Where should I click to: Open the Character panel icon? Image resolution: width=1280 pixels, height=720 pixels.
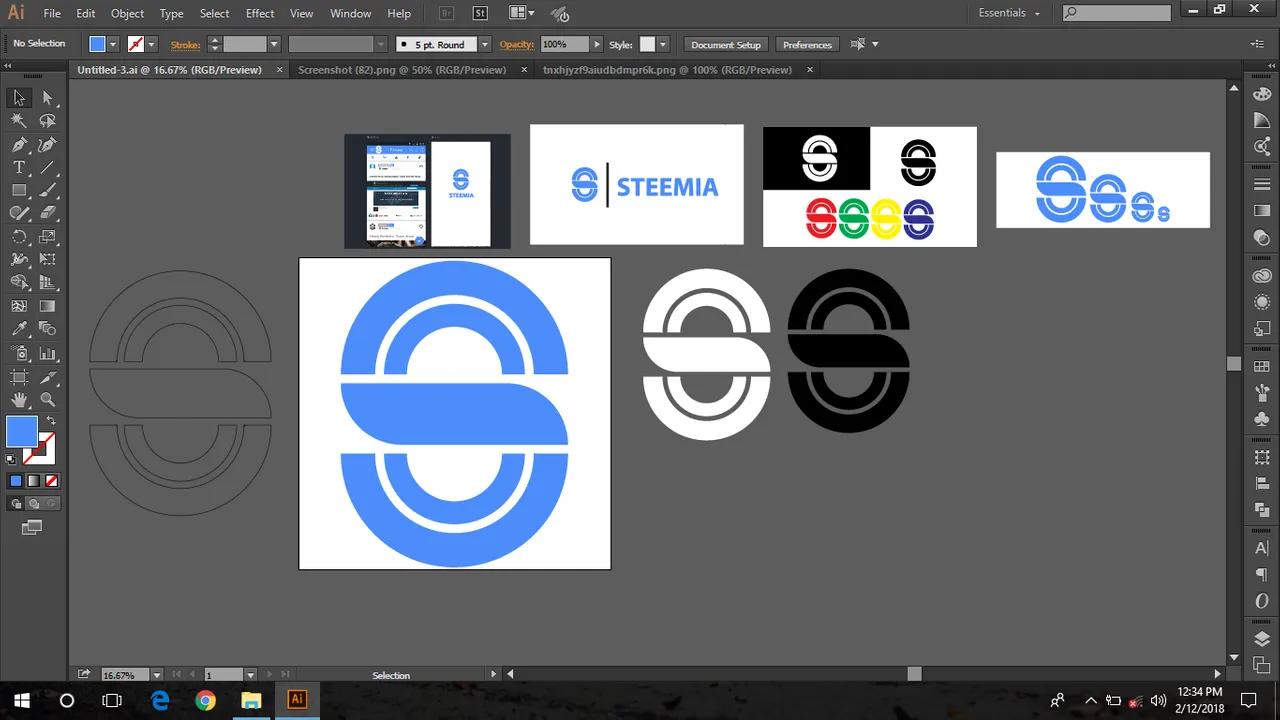1262,549
